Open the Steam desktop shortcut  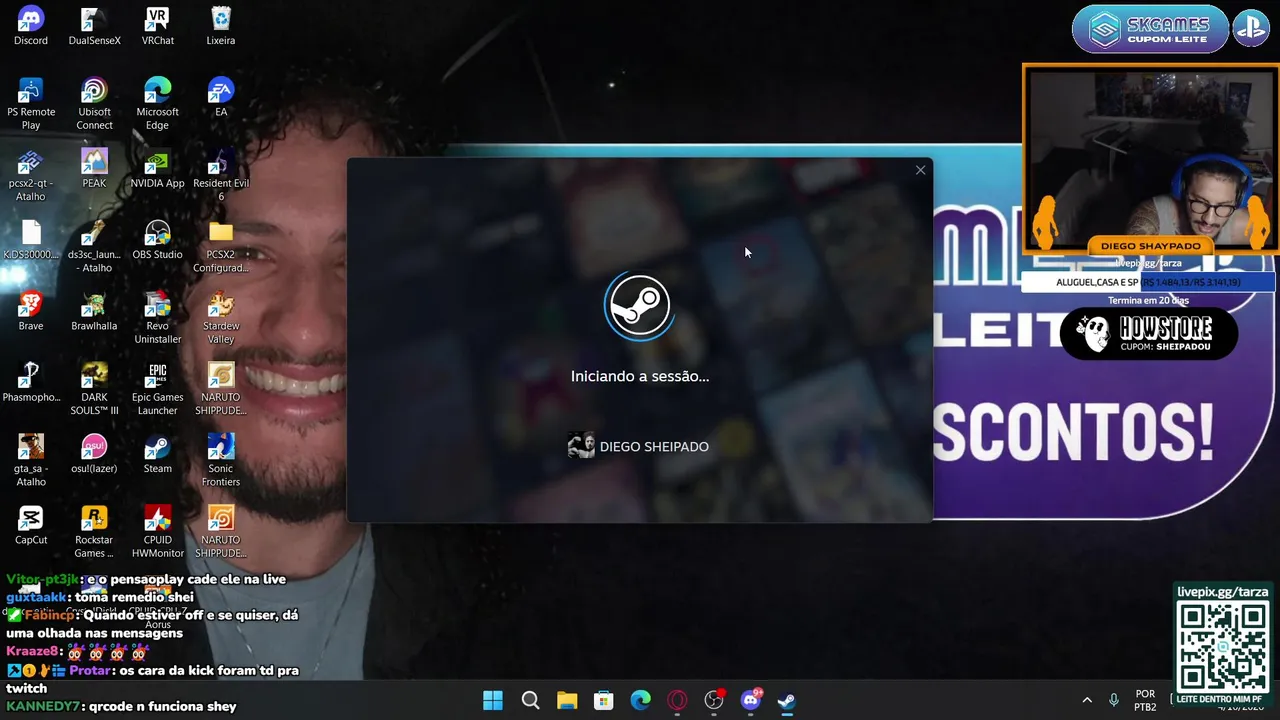[157, 453]
